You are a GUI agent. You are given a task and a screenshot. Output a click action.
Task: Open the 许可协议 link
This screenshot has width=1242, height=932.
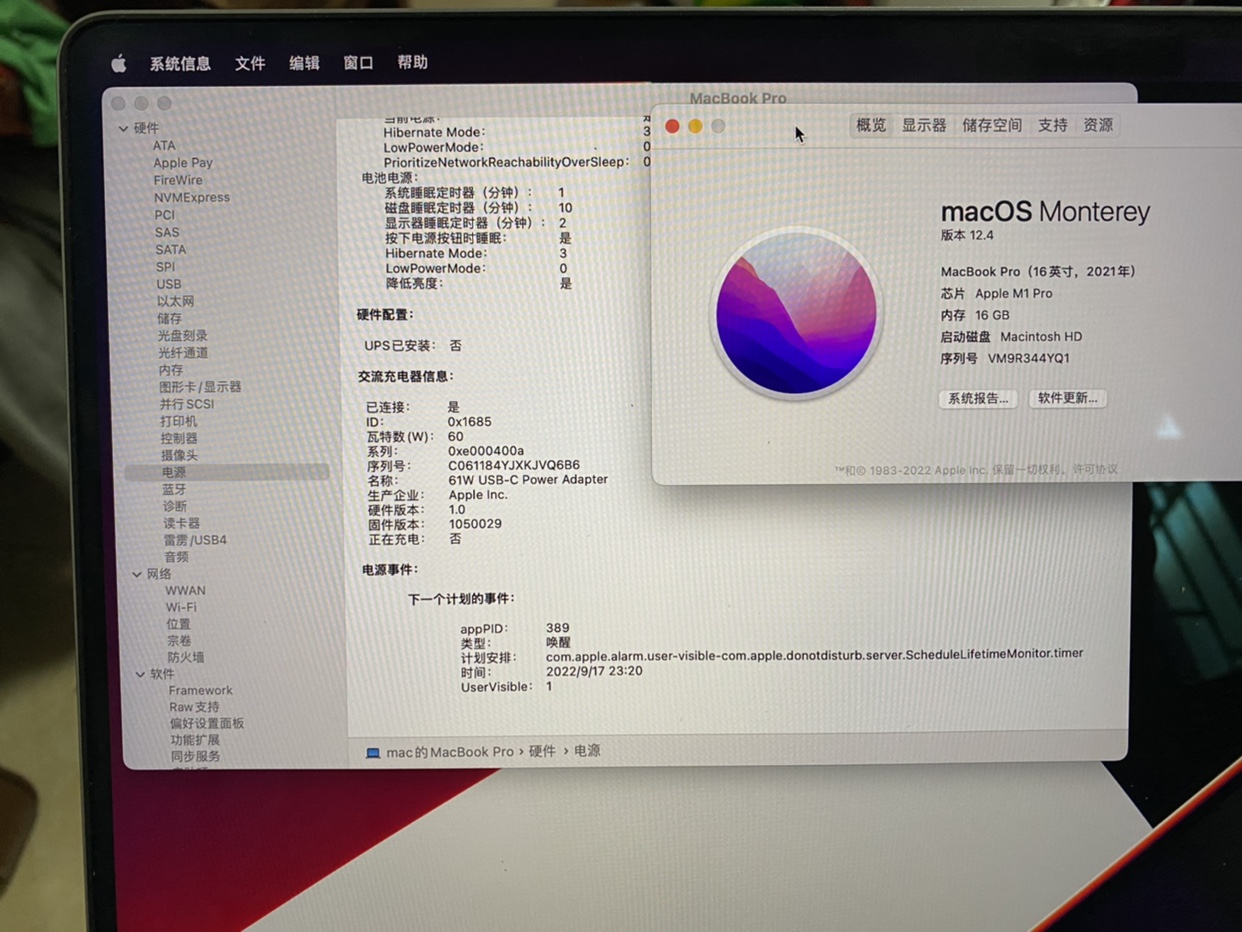1095,469
